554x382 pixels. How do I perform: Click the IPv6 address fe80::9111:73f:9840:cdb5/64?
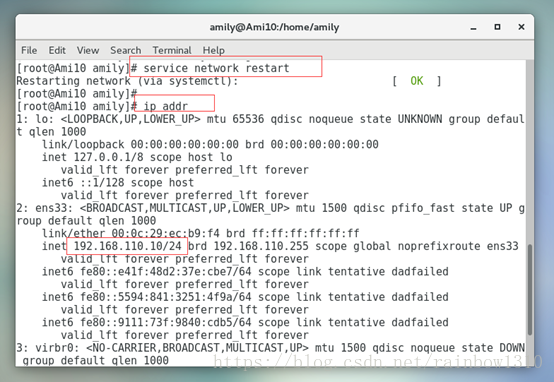click(166, 322)
